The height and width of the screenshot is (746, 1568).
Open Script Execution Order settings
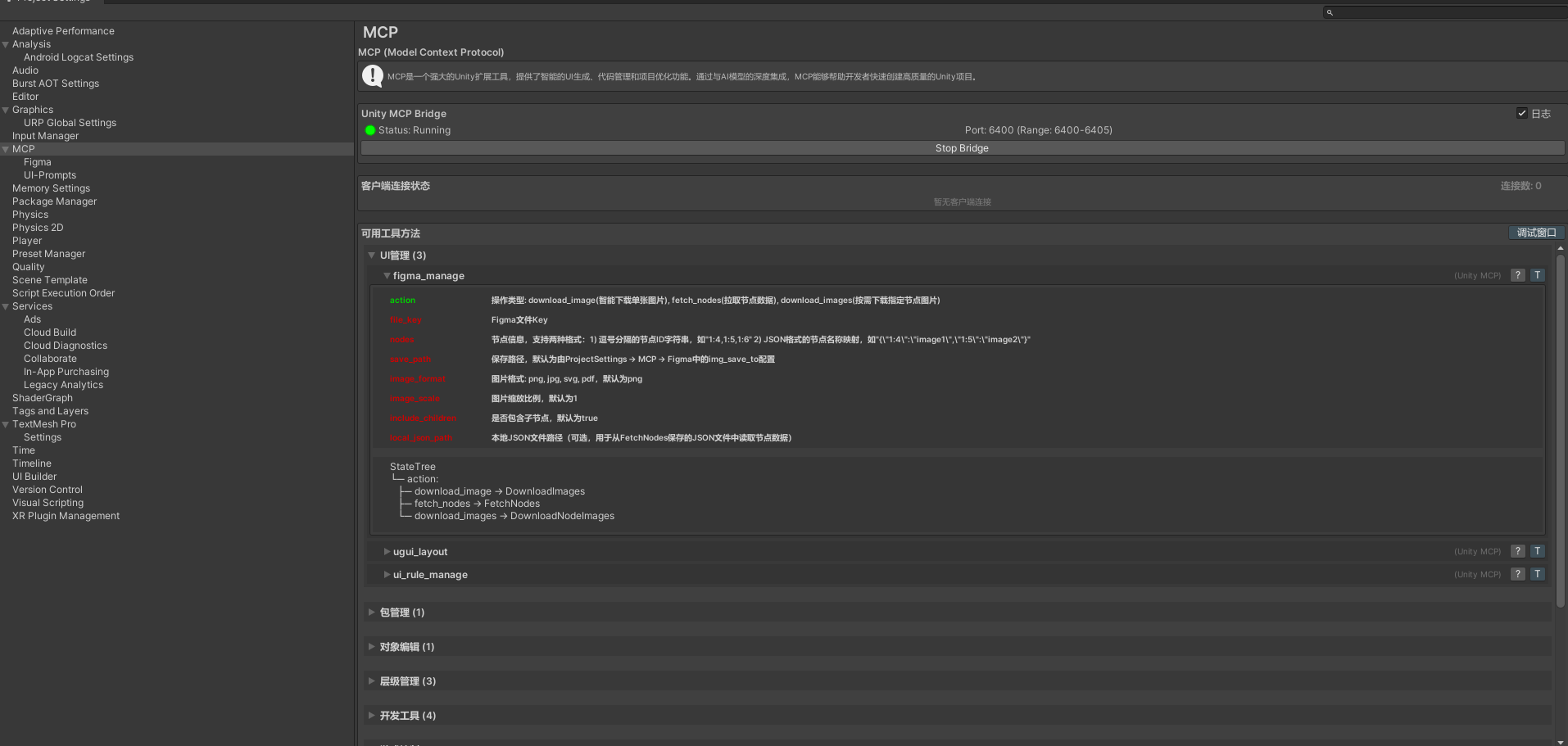click(x=63, y=293)
